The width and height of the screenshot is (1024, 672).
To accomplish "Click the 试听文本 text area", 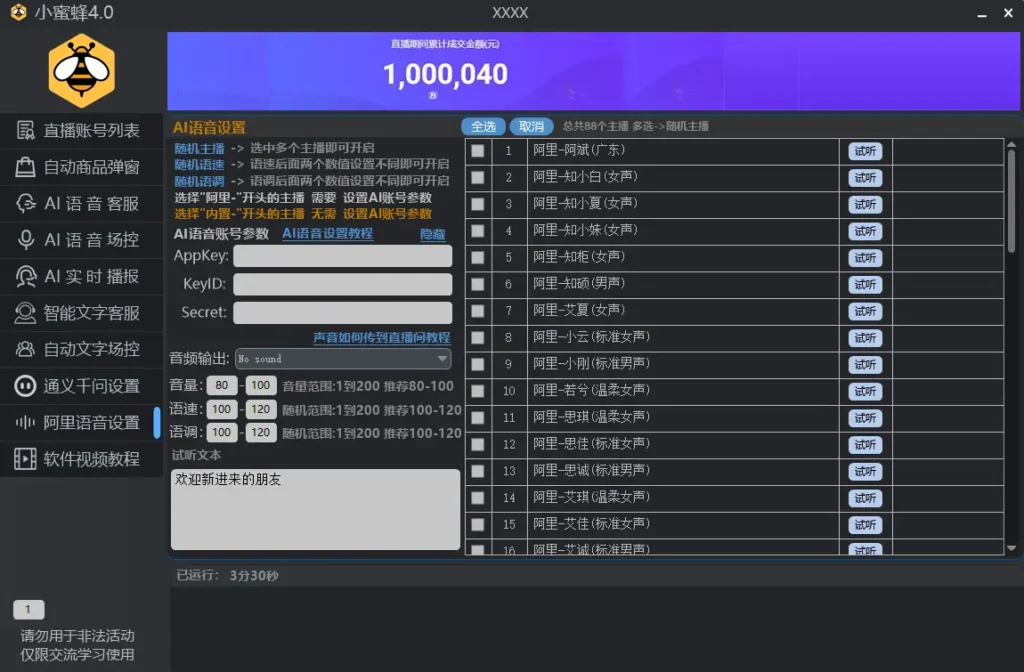I will point(315,509).
